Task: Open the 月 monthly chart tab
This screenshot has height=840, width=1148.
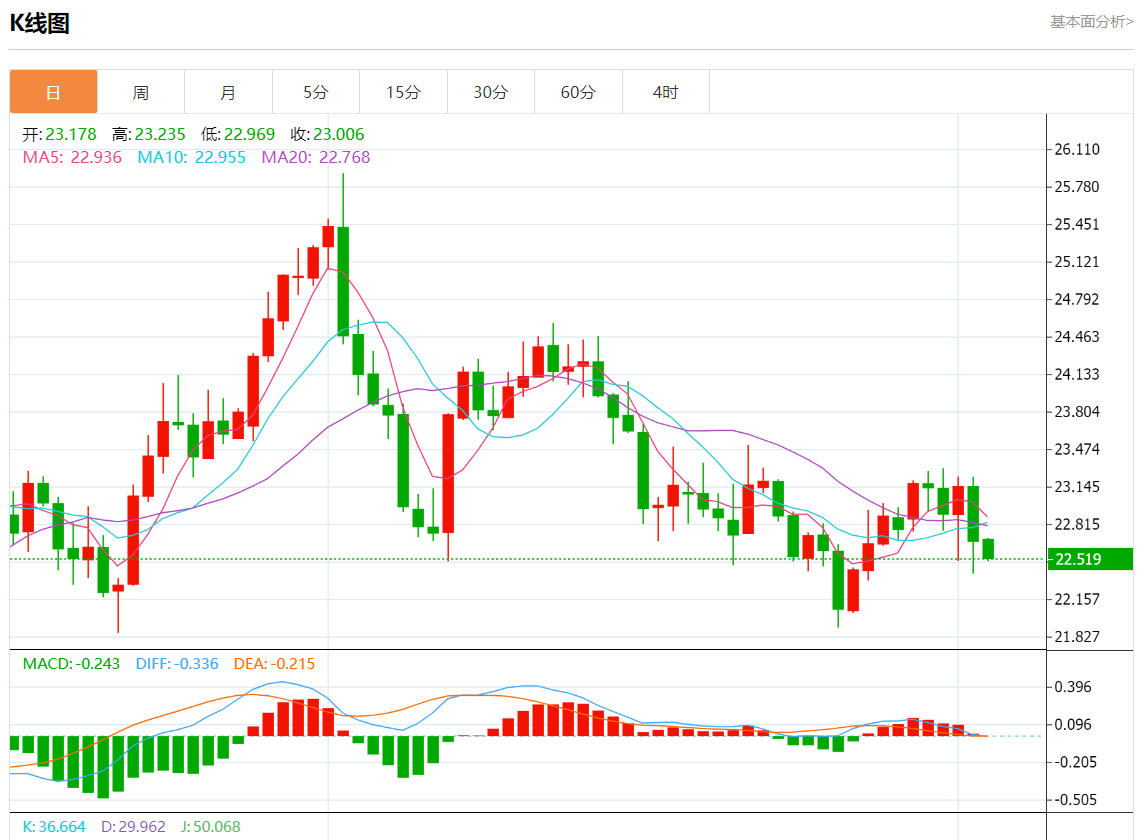Action: pyautogui.click(x=228, y=92)
